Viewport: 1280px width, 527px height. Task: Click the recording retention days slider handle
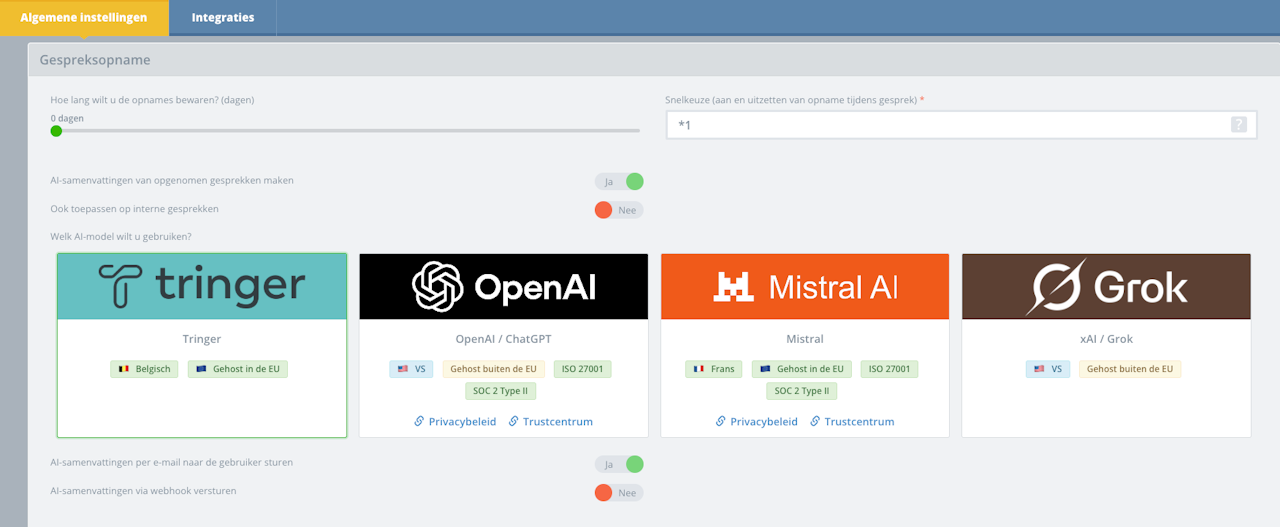56,130
